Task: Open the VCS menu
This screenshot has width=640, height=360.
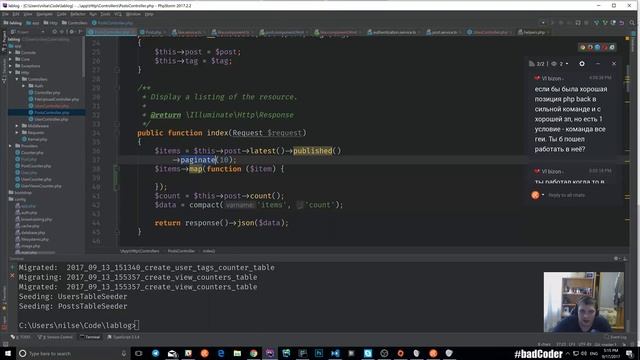Action: [118, 14]
